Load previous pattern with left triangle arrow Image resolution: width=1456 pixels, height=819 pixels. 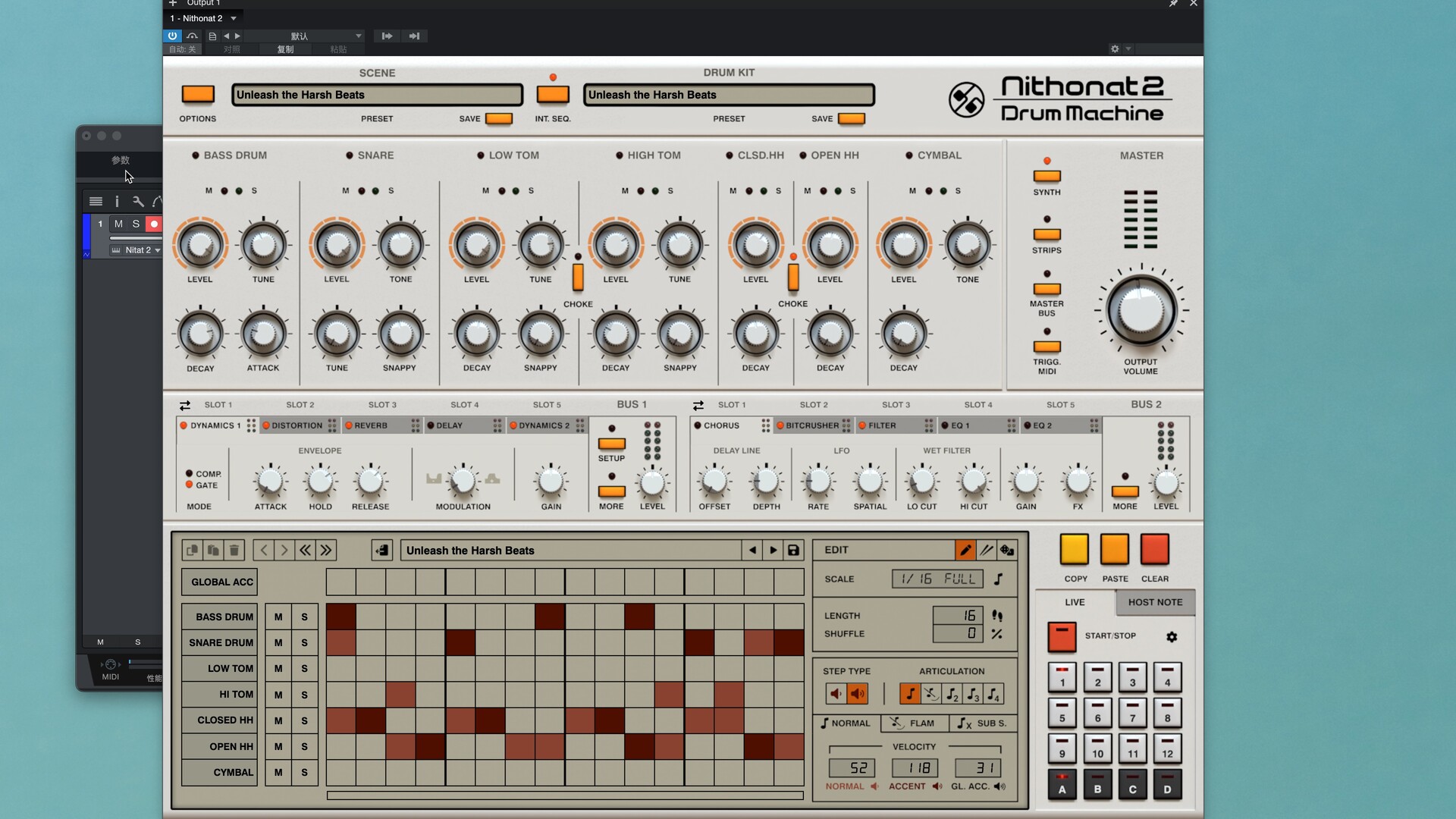[x=752, y=551]
